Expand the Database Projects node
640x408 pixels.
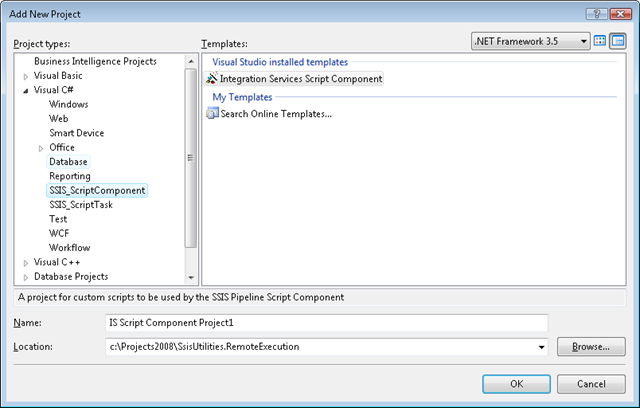pyautogui.click(x=26, y=276)
